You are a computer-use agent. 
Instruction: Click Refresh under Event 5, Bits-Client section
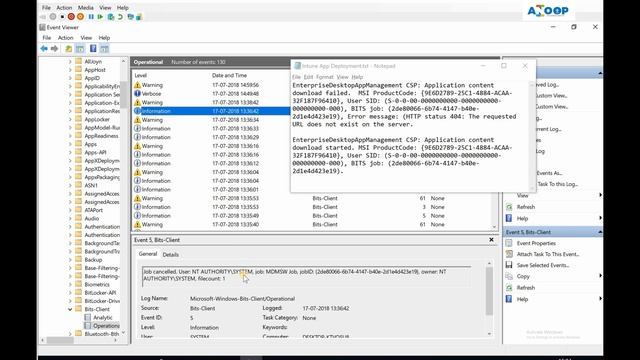tap(526, 288)
